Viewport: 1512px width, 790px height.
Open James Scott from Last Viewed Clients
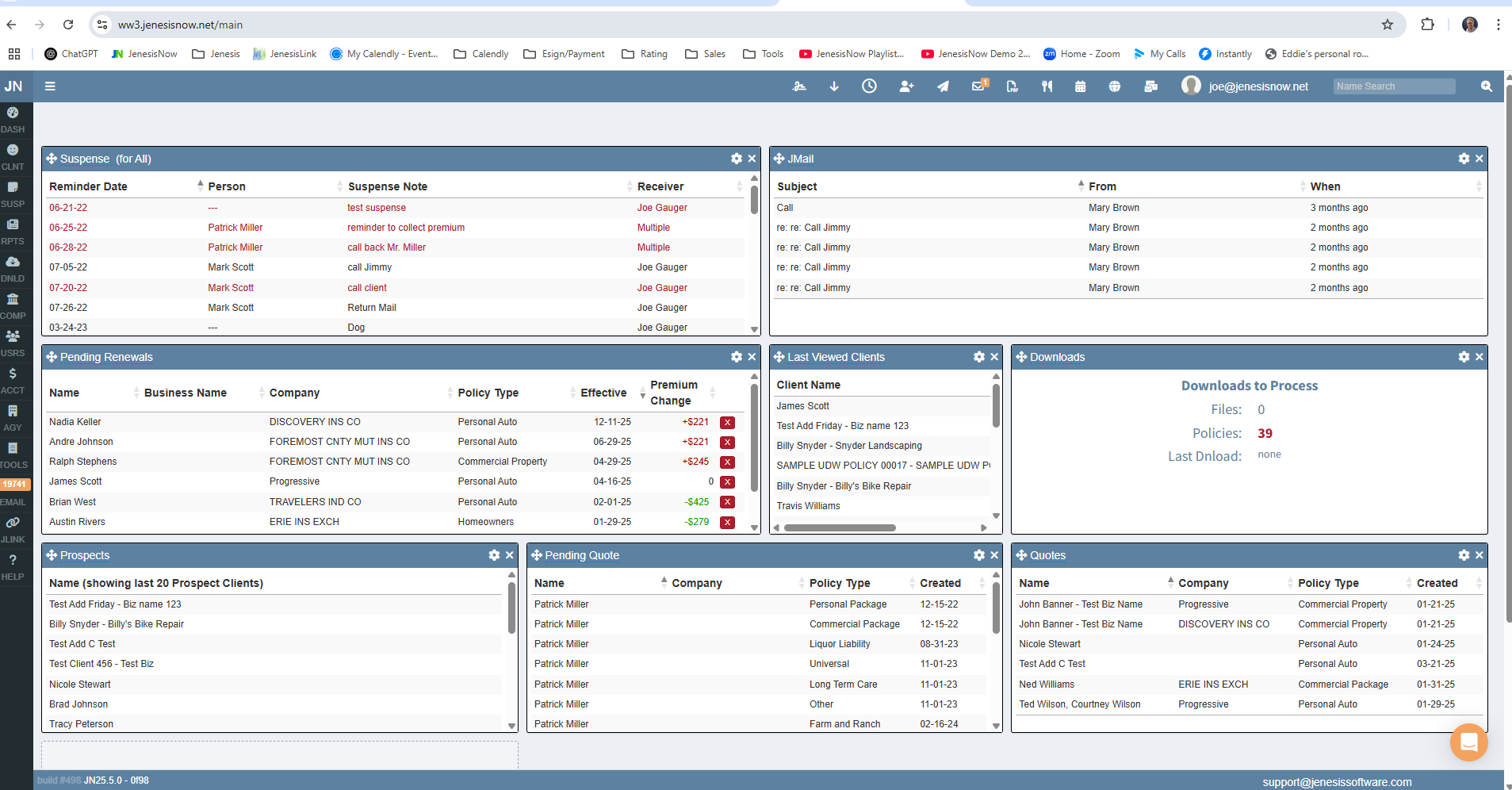(x=803, y=405)
